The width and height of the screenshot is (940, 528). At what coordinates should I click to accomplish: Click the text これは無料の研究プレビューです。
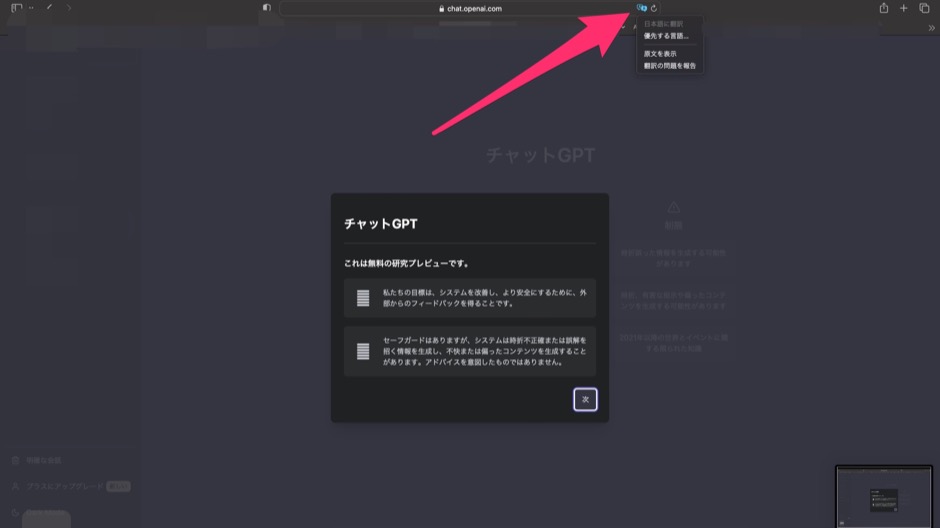click(x=408, y=263)
